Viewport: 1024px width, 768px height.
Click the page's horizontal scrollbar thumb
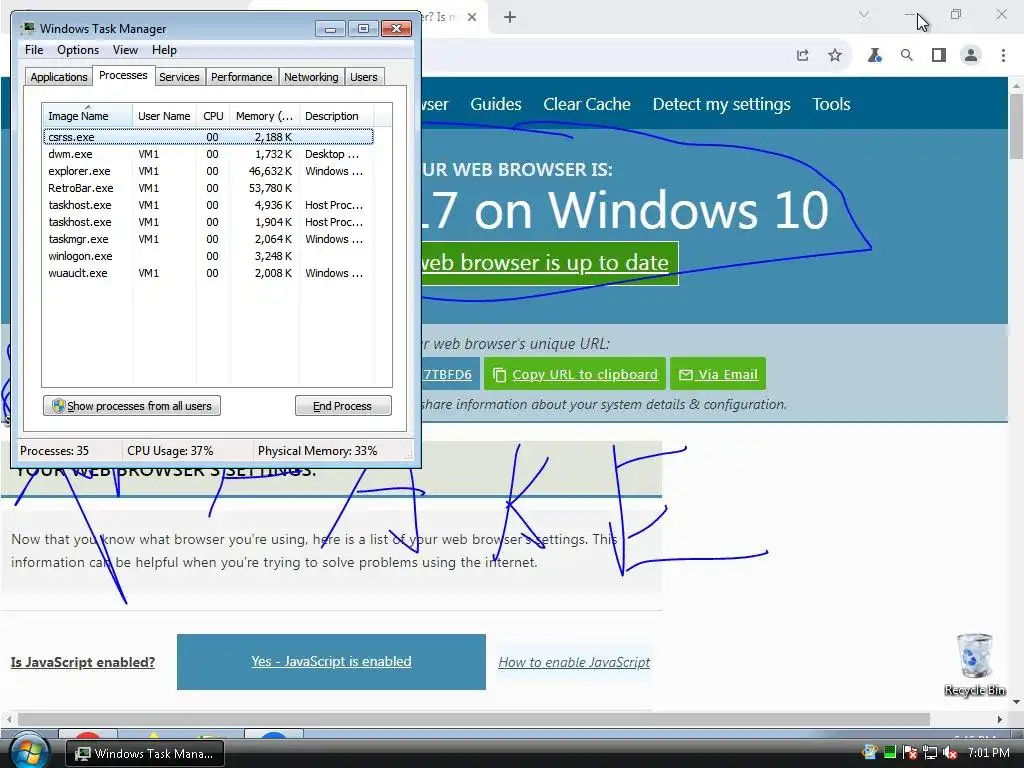tap(473, 719)
